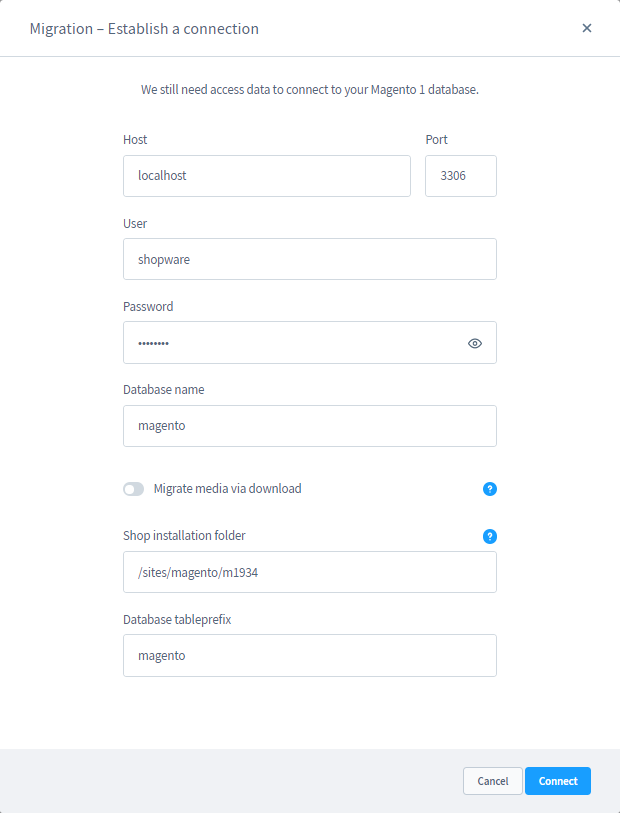The image size is (620, 813).
Task: Enable "Migrate media via download"
Action: pyautogui.click(x=133, y=489)
